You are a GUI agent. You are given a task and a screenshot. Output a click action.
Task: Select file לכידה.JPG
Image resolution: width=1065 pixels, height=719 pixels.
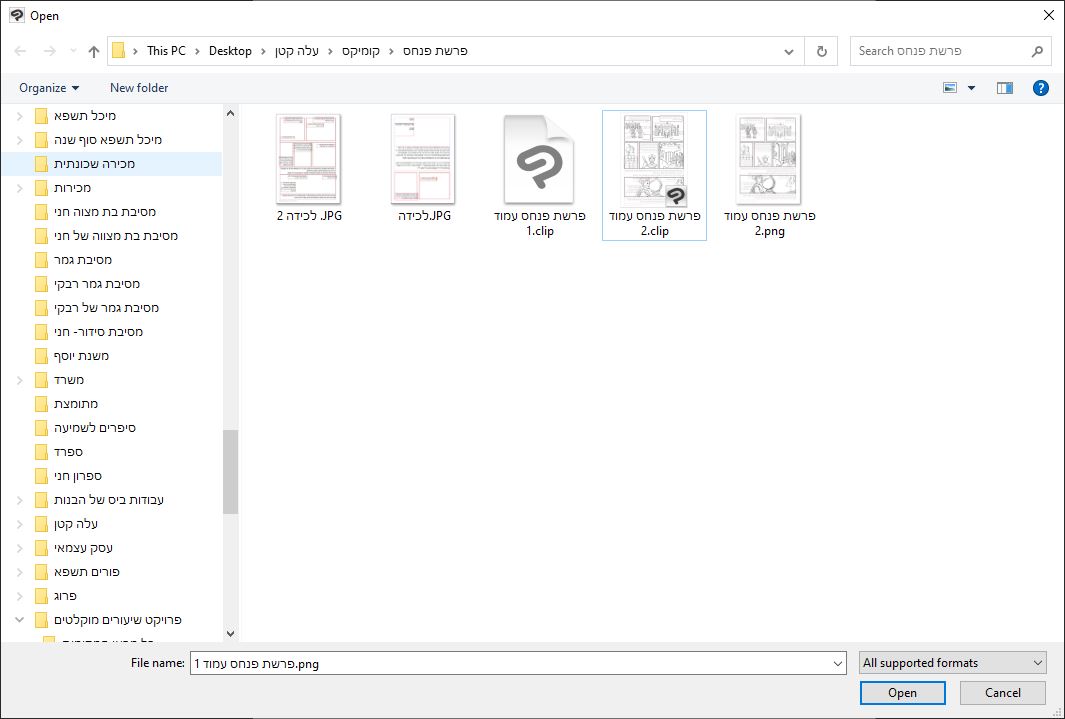424,168
